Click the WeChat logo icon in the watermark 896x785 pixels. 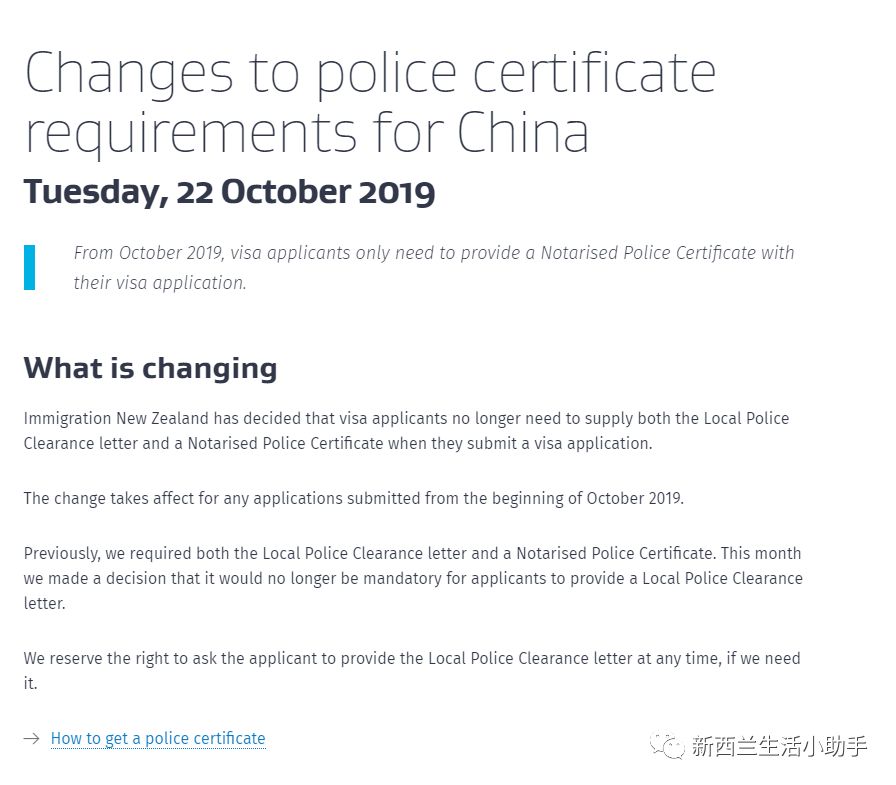(666, 745)
